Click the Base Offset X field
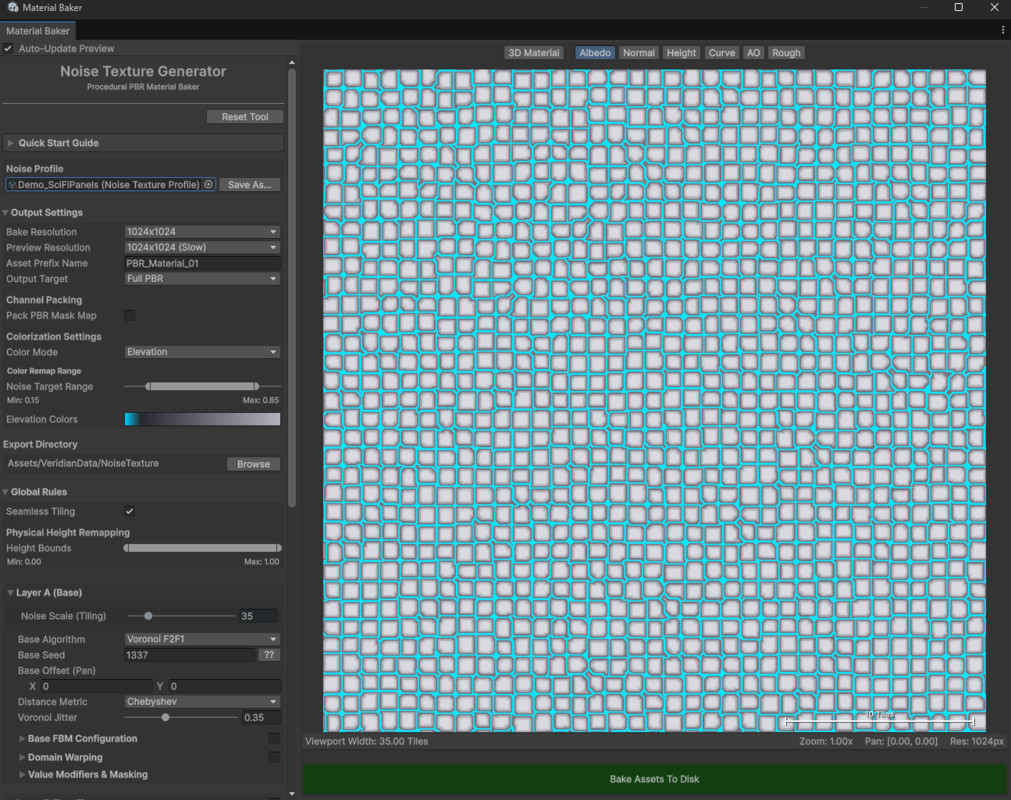This screenshot has height=800, width=1011. 97,686
